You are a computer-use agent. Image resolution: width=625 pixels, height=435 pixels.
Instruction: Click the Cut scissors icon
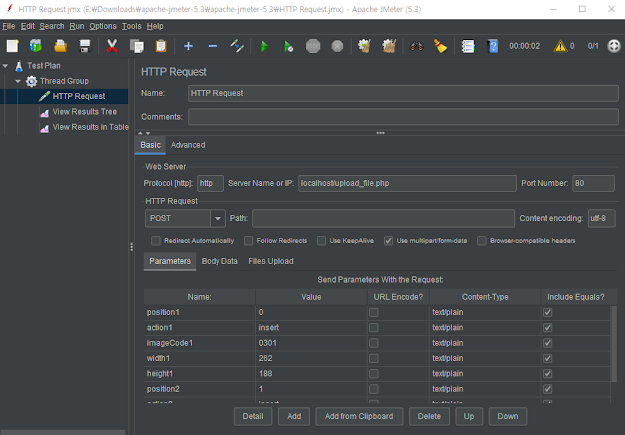pyautogui.click(x=112, y=46)
